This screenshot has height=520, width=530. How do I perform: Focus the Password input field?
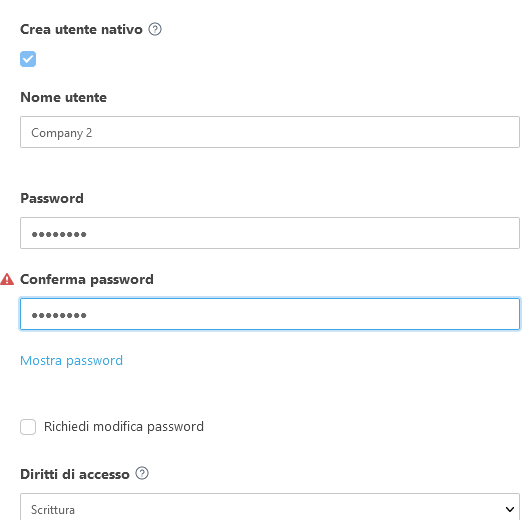pyautogui.click(x=270, y=233)
